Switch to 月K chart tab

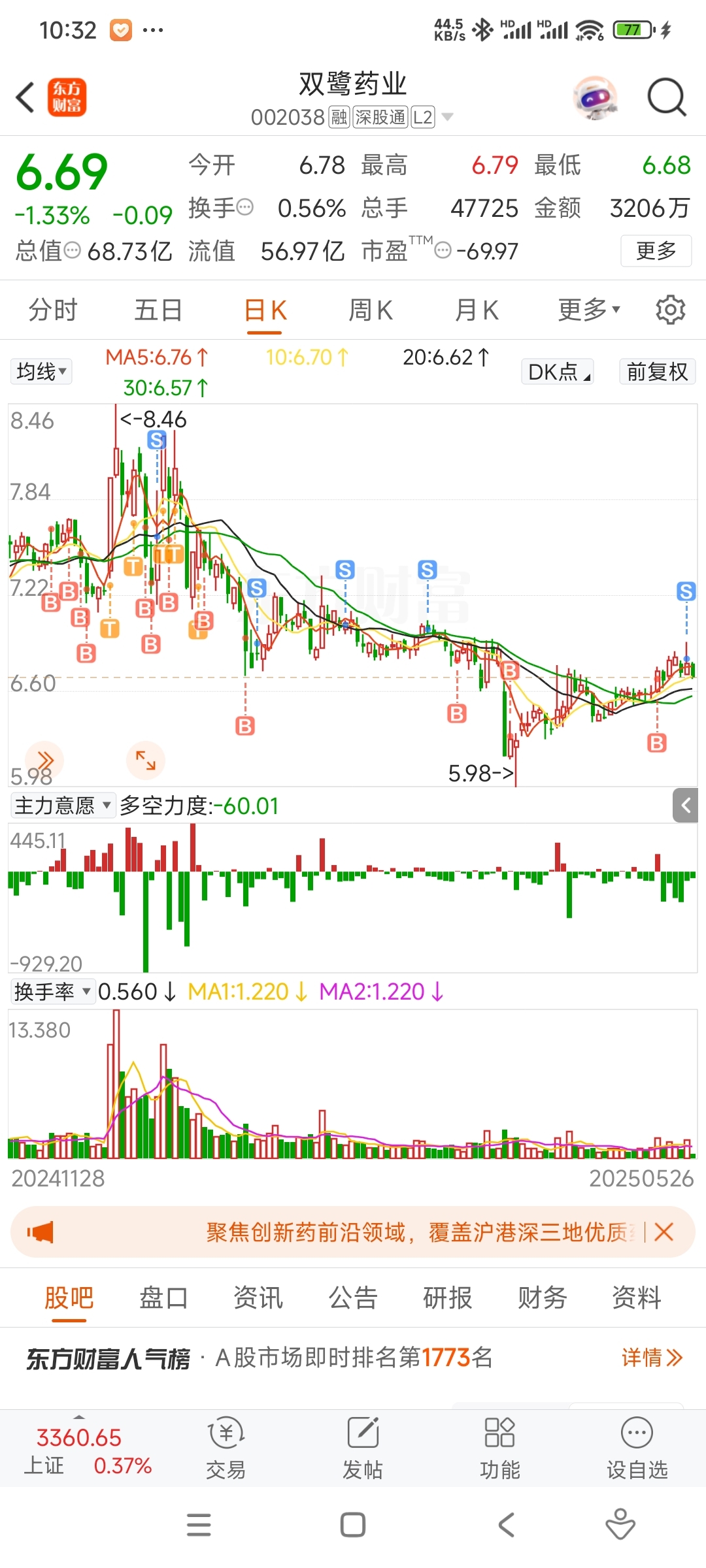477,310
